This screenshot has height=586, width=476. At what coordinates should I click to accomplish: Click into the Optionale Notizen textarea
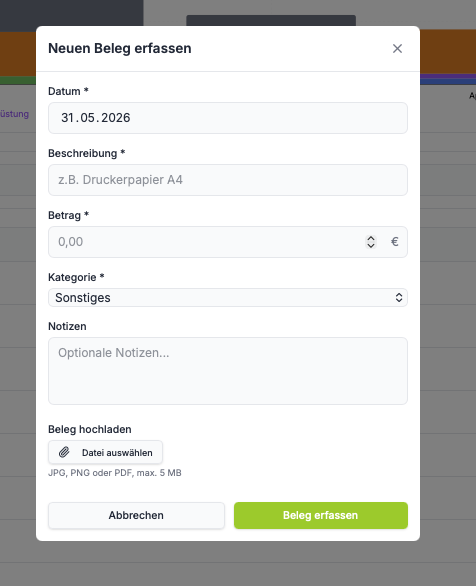click(x=228, y=371)
